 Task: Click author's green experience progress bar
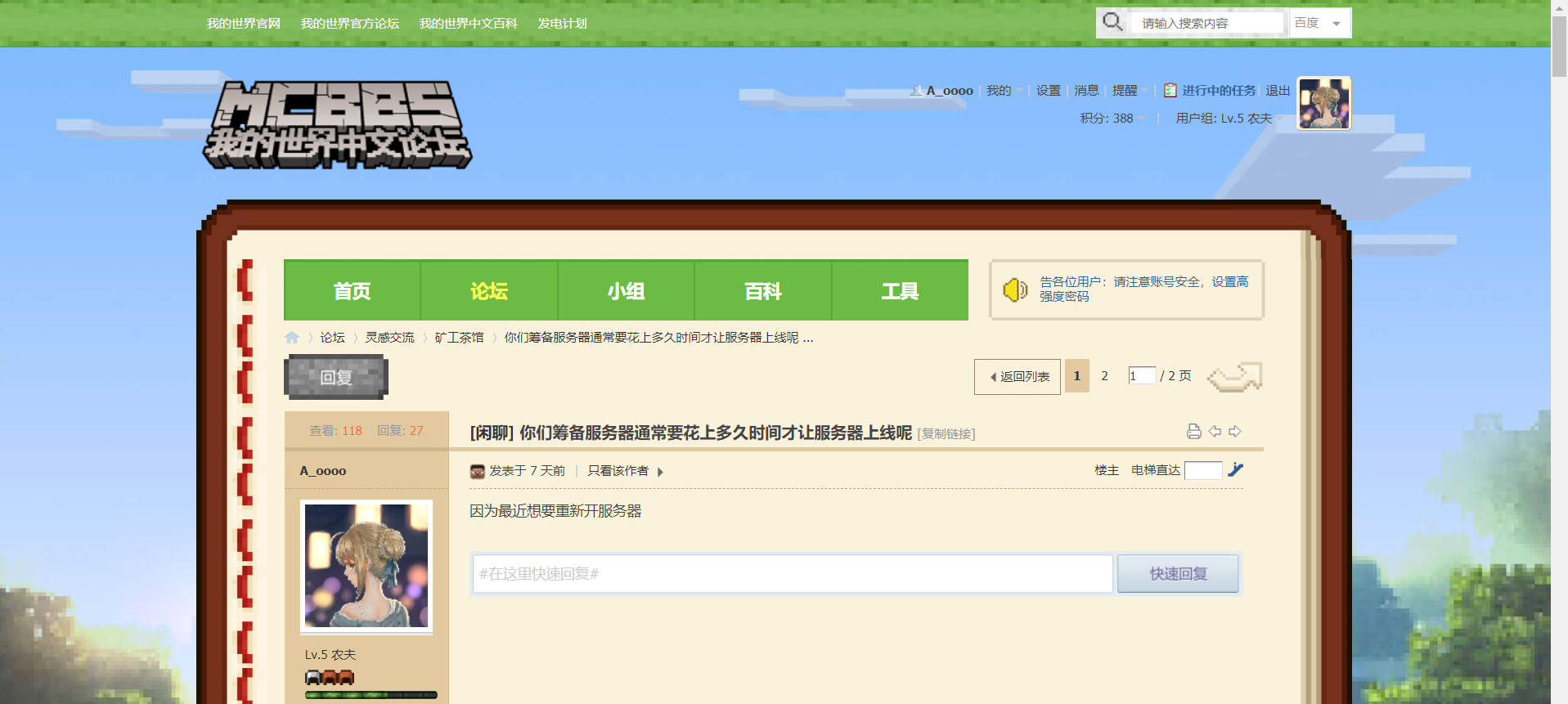click(371, 695)
